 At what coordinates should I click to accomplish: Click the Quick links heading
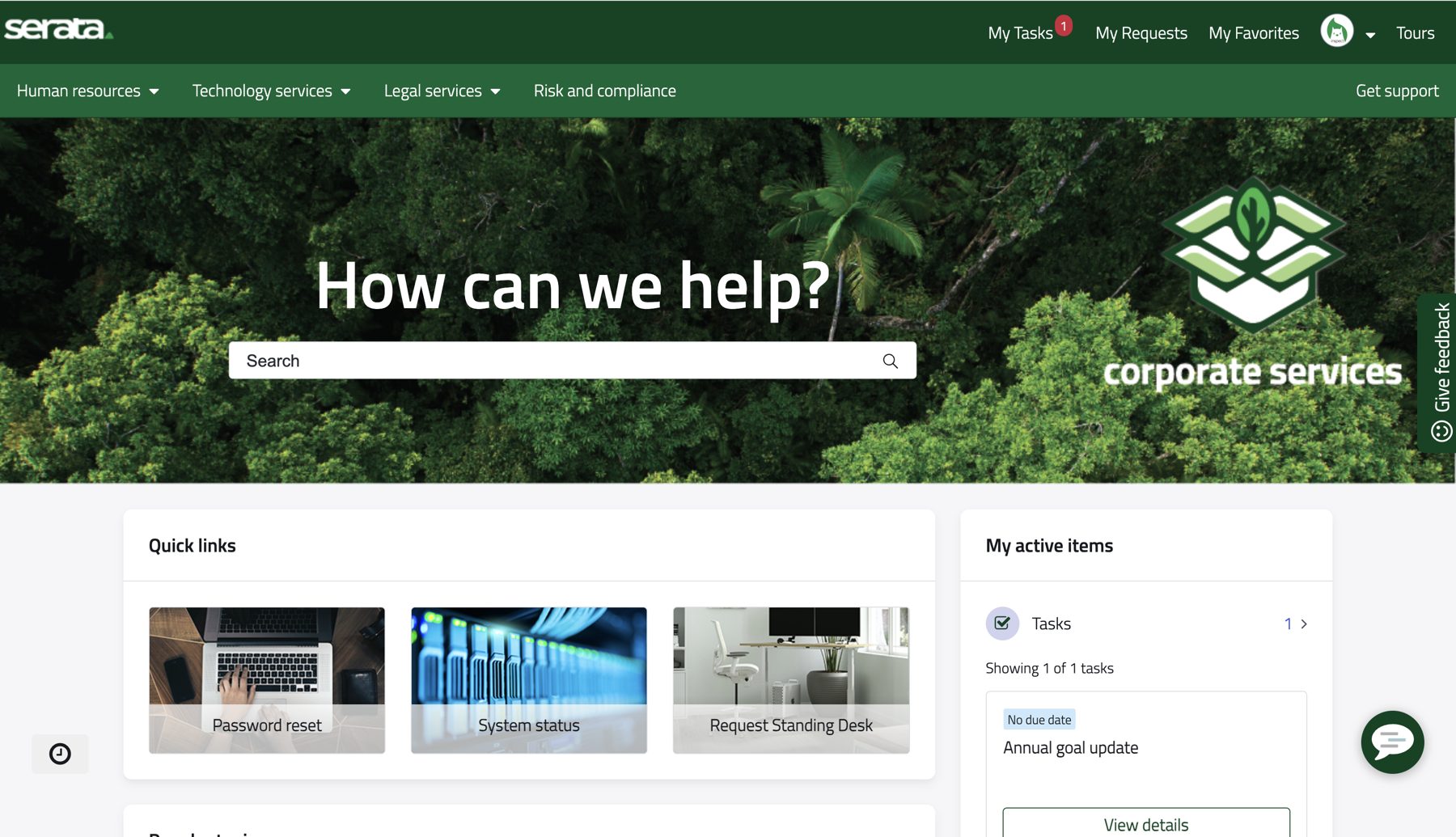pos(193,546)
